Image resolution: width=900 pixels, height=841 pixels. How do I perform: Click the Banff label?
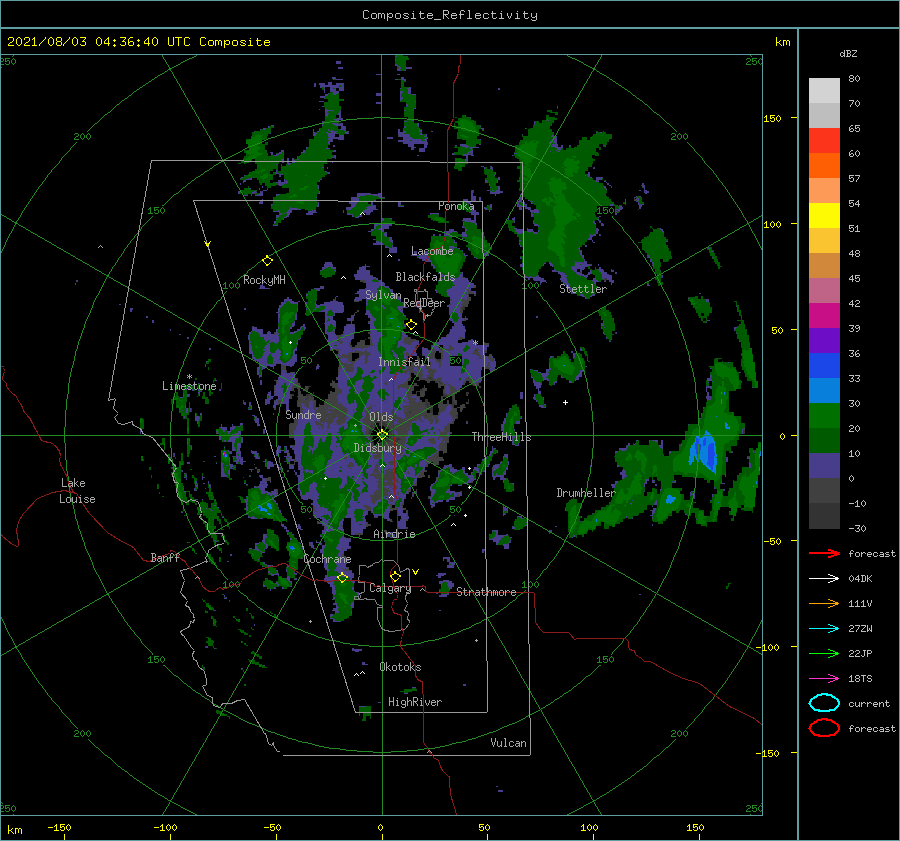pyautogui.click(x=165, y=557)
